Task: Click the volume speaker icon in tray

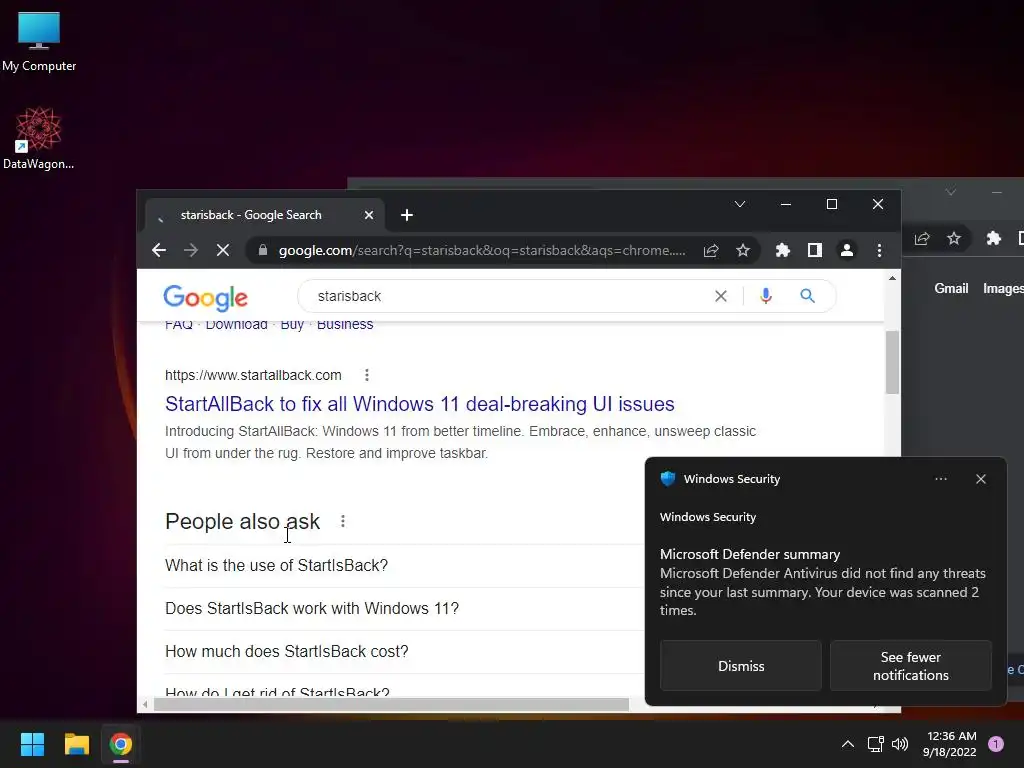Action: point(900,744)
